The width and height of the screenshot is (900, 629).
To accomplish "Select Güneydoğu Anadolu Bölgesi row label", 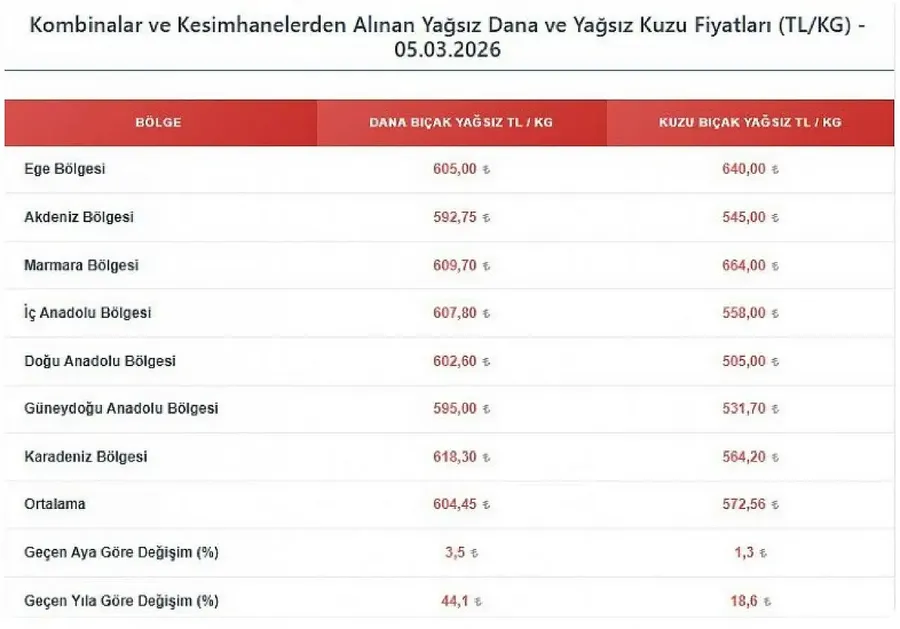I will tap(121, 408).
